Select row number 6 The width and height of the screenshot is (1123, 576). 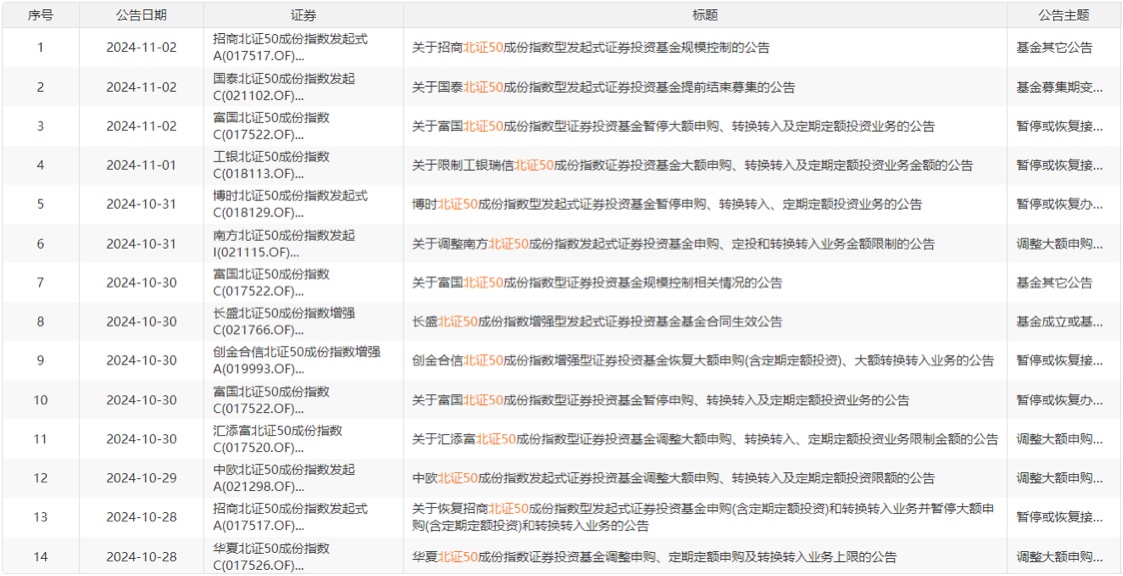[x=40, y=244]
